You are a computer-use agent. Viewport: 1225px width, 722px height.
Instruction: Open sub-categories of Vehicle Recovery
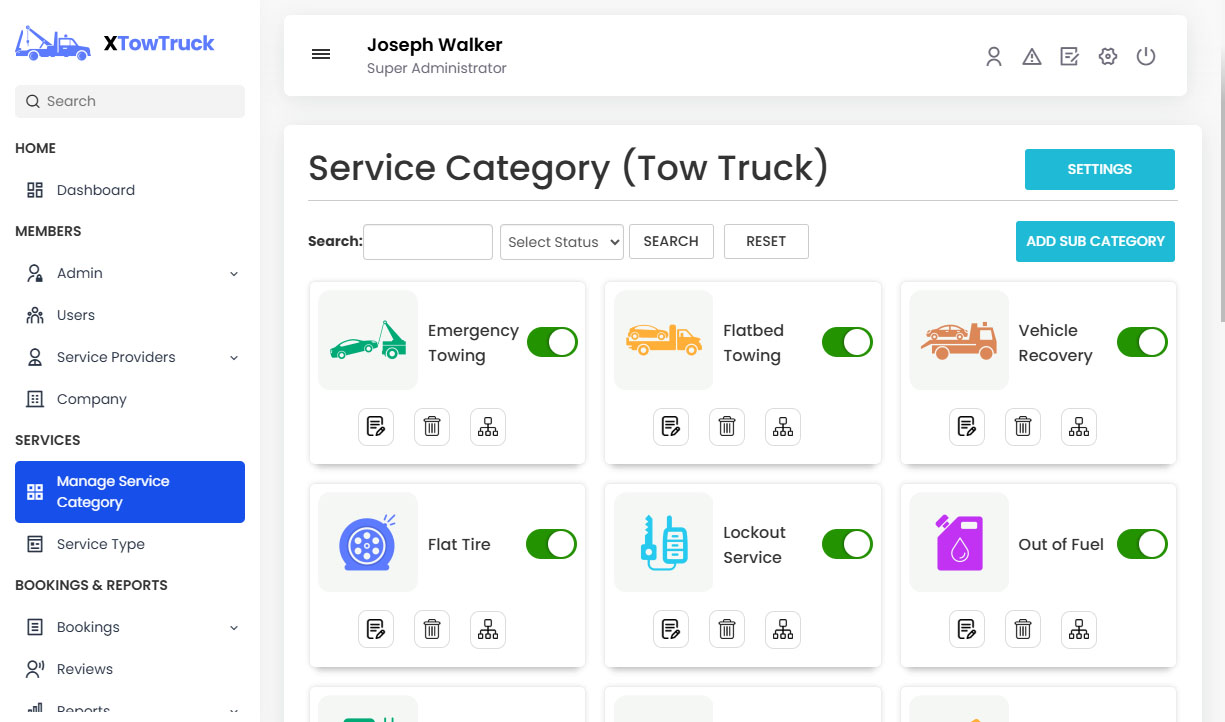(1079, 427)
